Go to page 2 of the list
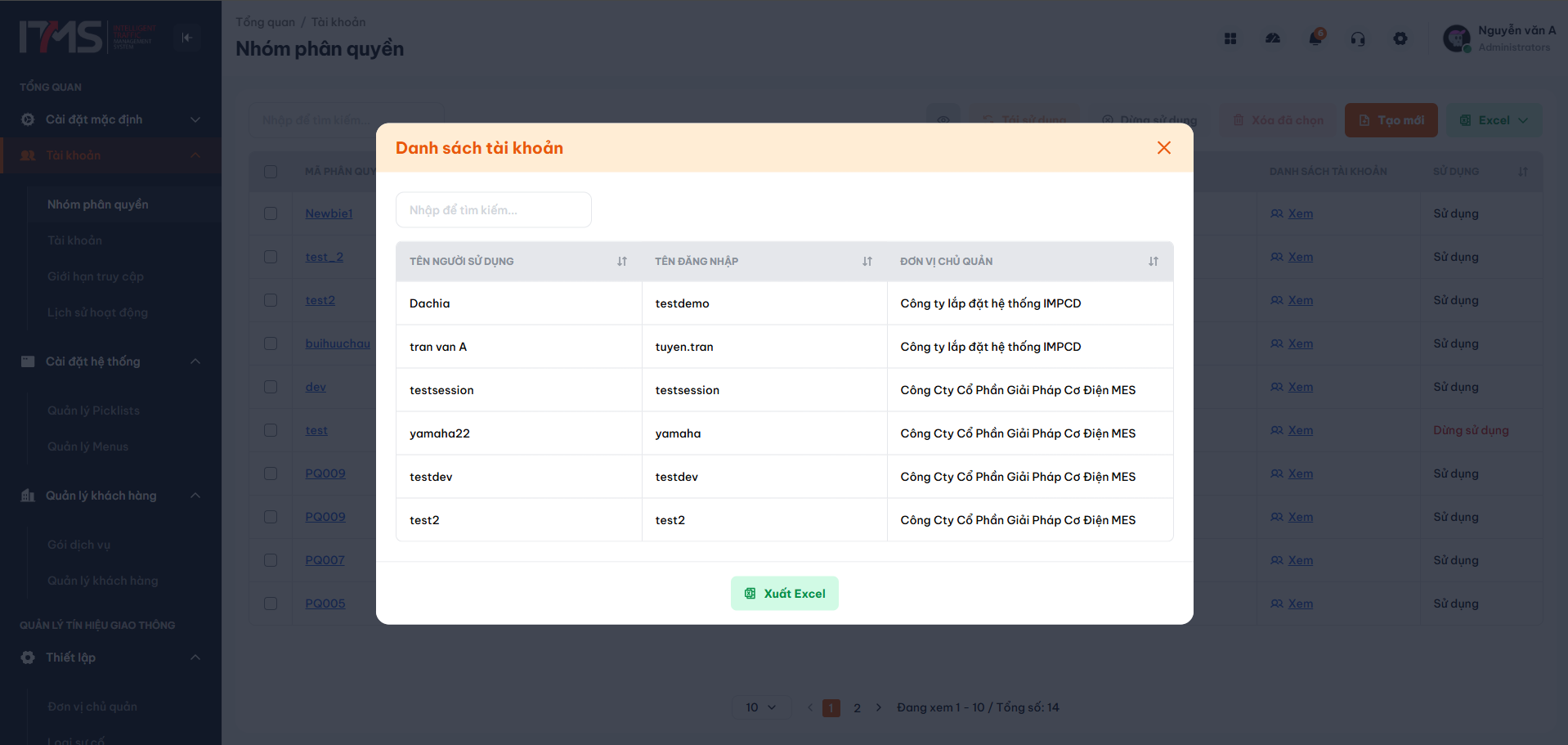Viewport: 1568px width, 745px height. click(x=857, y=707)
